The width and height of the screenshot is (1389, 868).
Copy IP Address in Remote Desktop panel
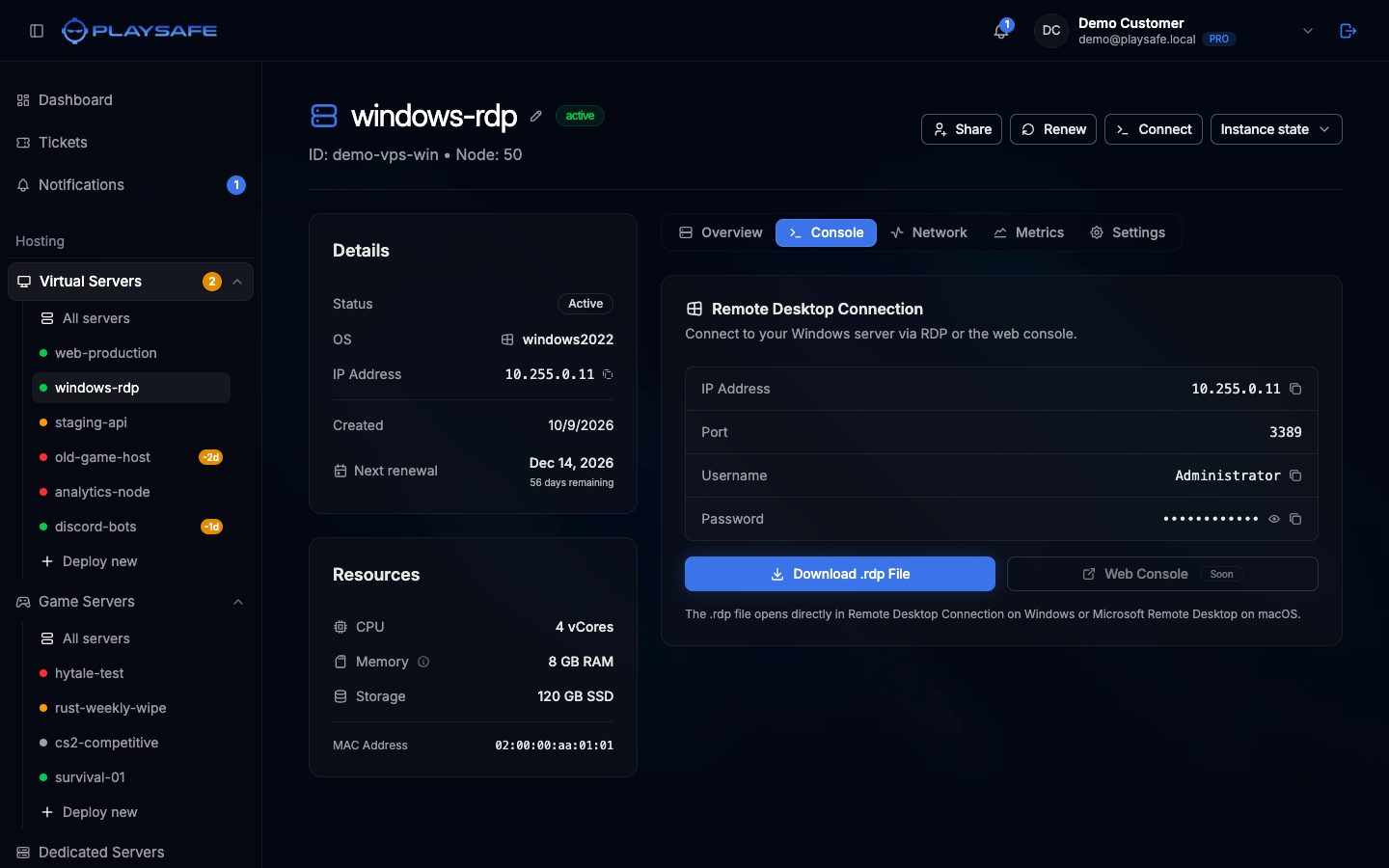point(1295,389)
